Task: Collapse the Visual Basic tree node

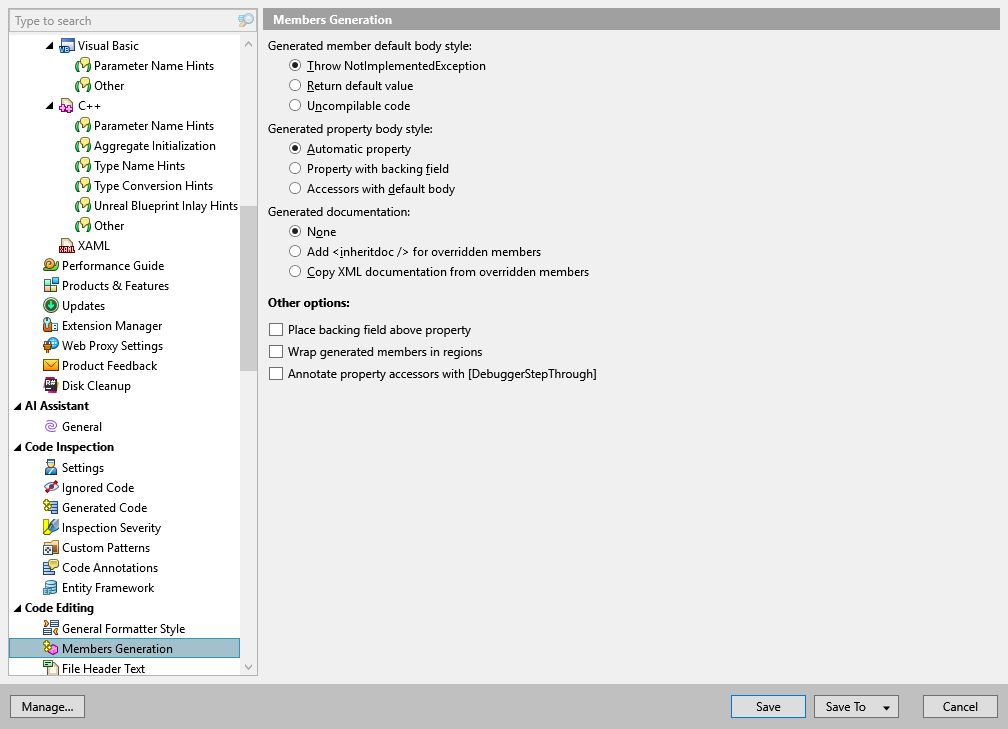Action: 50,46
